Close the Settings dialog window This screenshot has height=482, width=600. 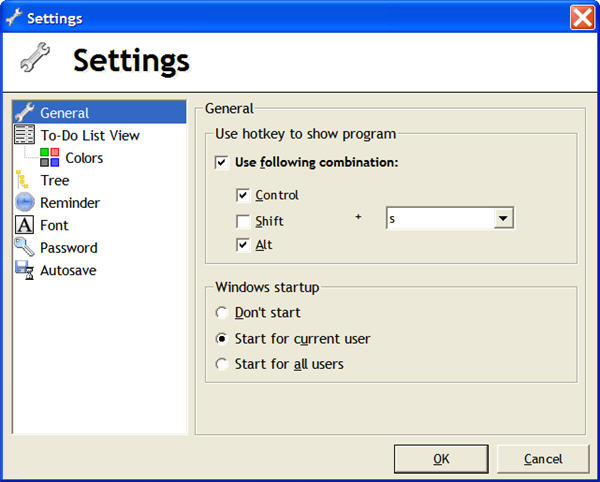pyautogui.click(x=582, y=17)
